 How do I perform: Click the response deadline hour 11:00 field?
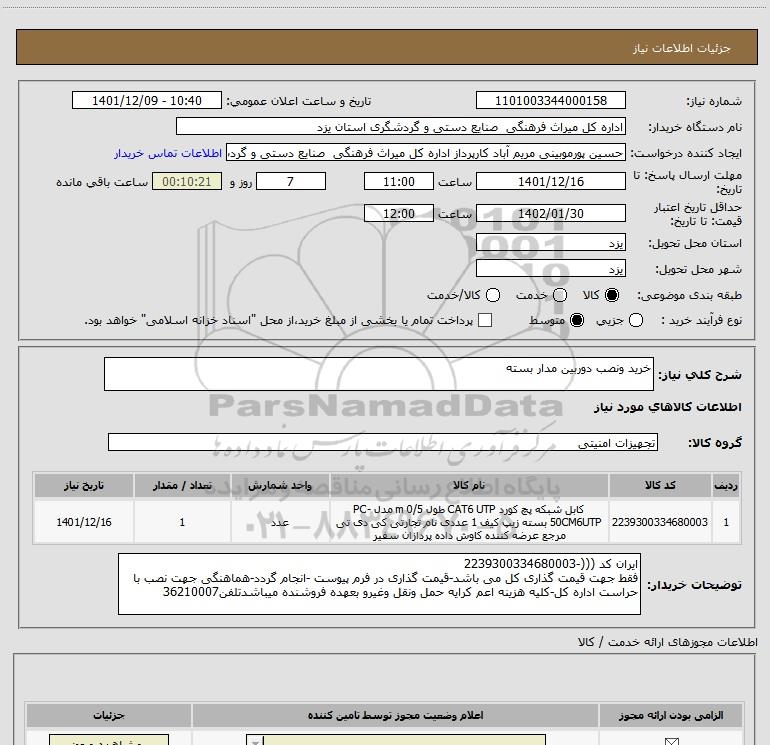pyautogui.click(x=399, y=181)
